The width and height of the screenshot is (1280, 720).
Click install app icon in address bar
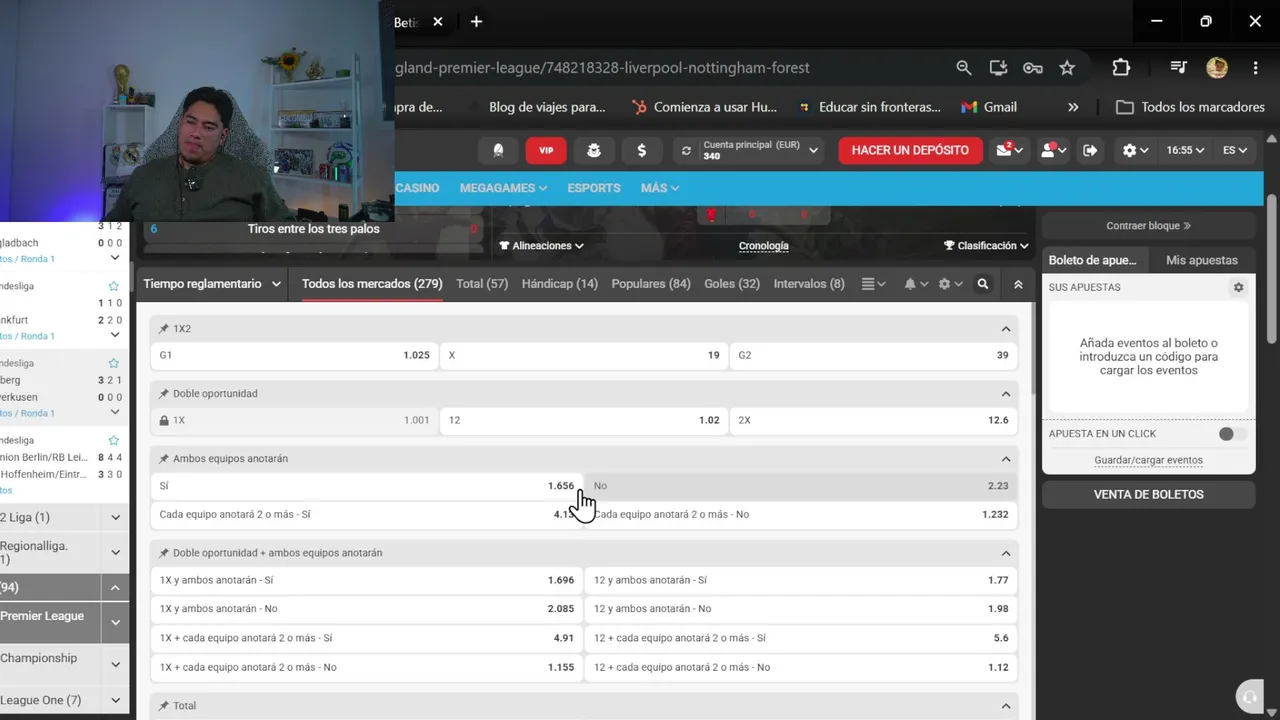(998, 68)
